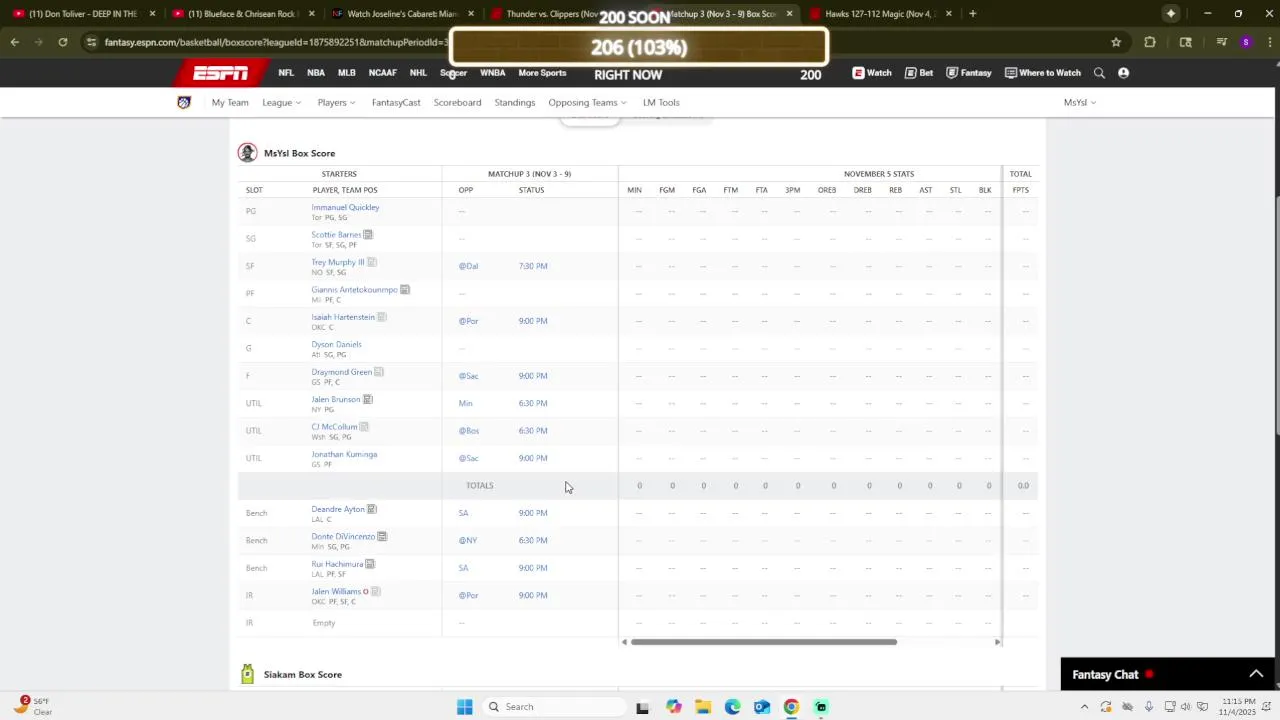Open Fantasy link in ESPN header
The height and width of the screenshot is (720, 1280).
[969, 73]
